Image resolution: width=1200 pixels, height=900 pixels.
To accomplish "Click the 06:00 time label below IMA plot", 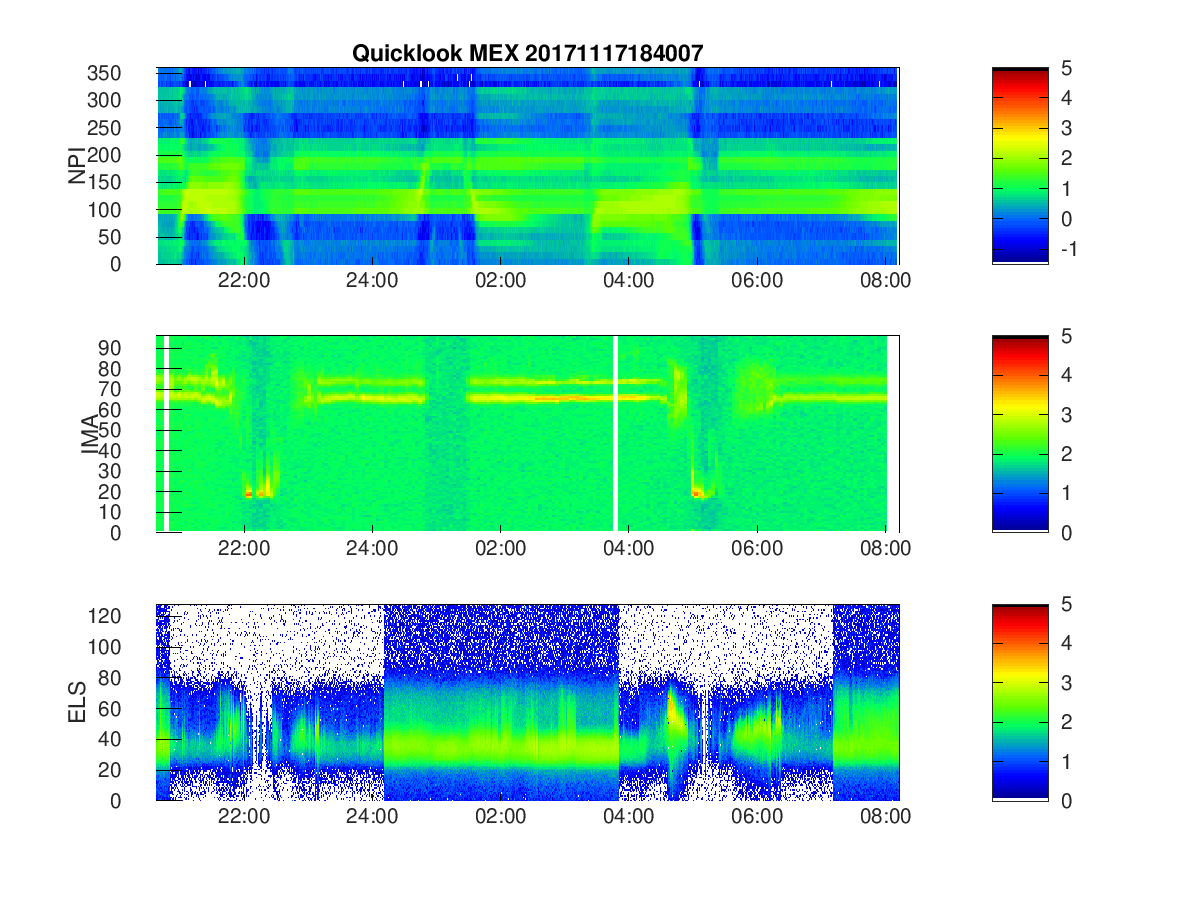I will click(x=757, y=549).
